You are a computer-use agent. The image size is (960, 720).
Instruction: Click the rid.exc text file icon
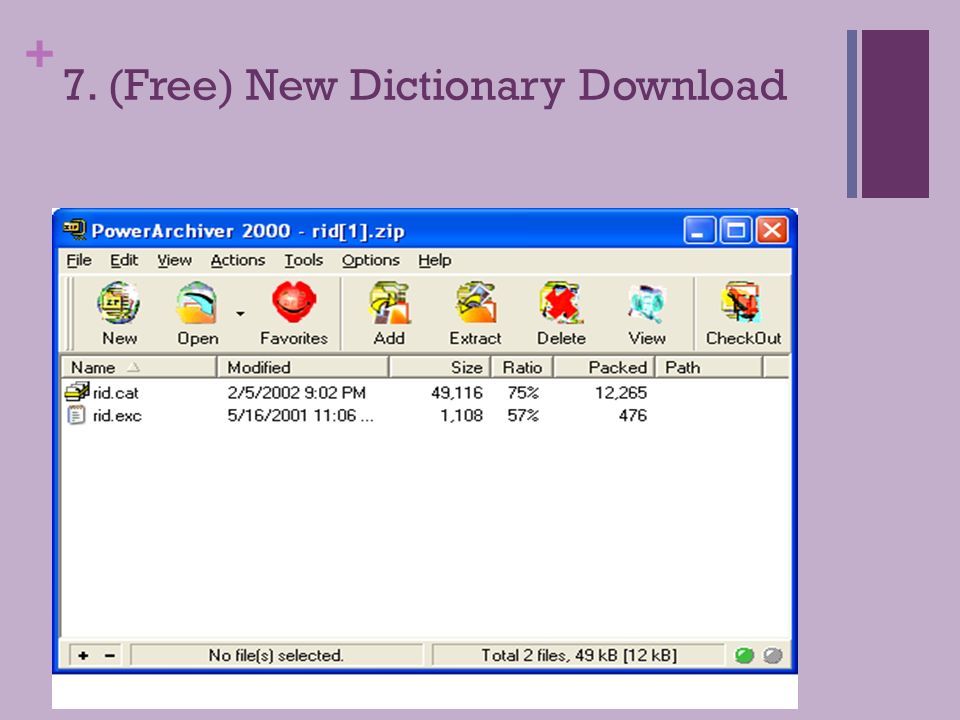click(x=76, y=415)
